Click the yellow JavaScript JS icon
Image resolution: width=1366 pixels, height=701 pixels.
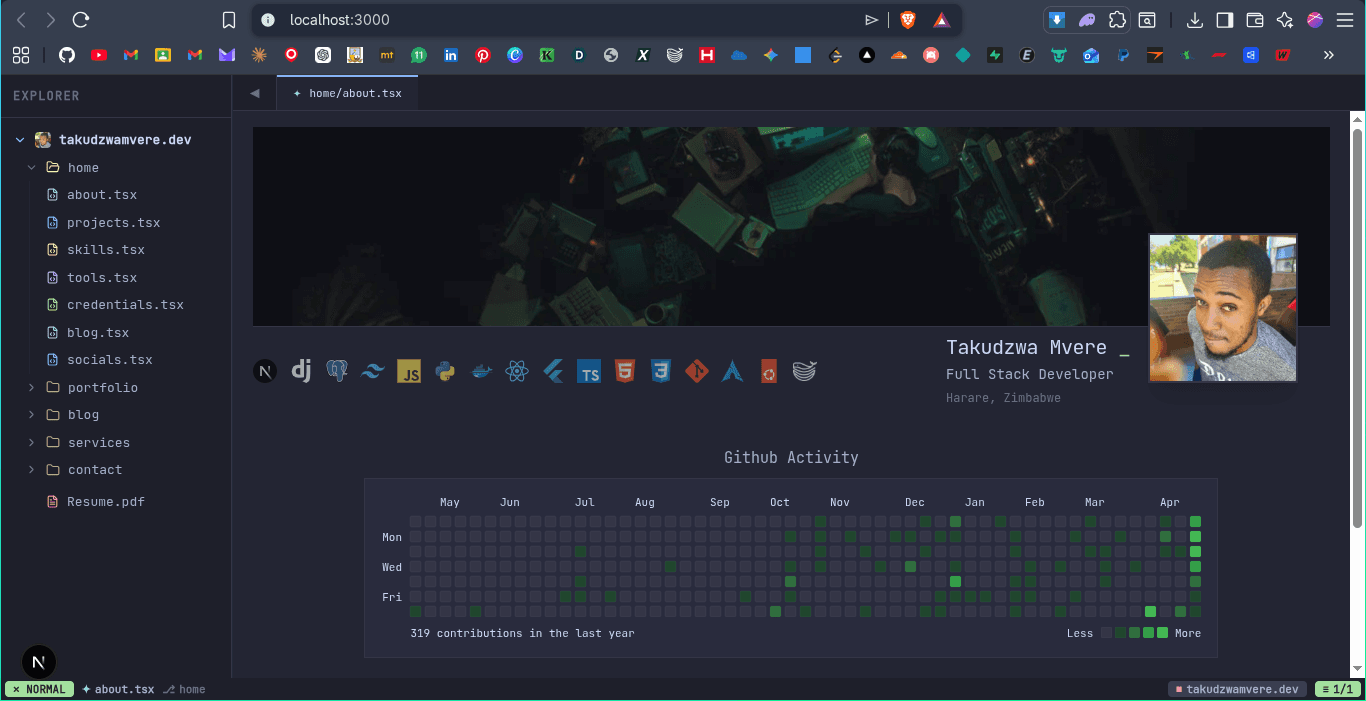click(409, 371)
